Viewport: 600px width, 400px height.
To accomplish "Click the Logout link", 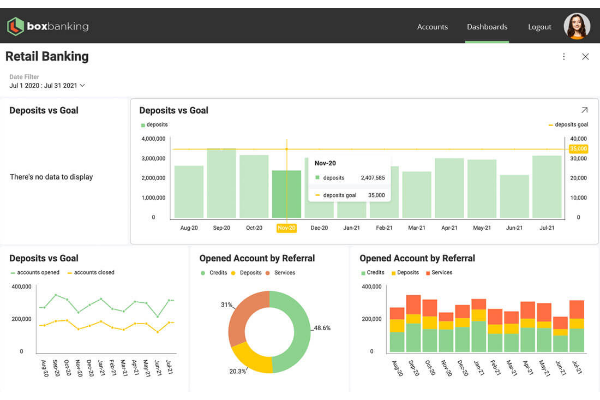I will click(539, 26).
